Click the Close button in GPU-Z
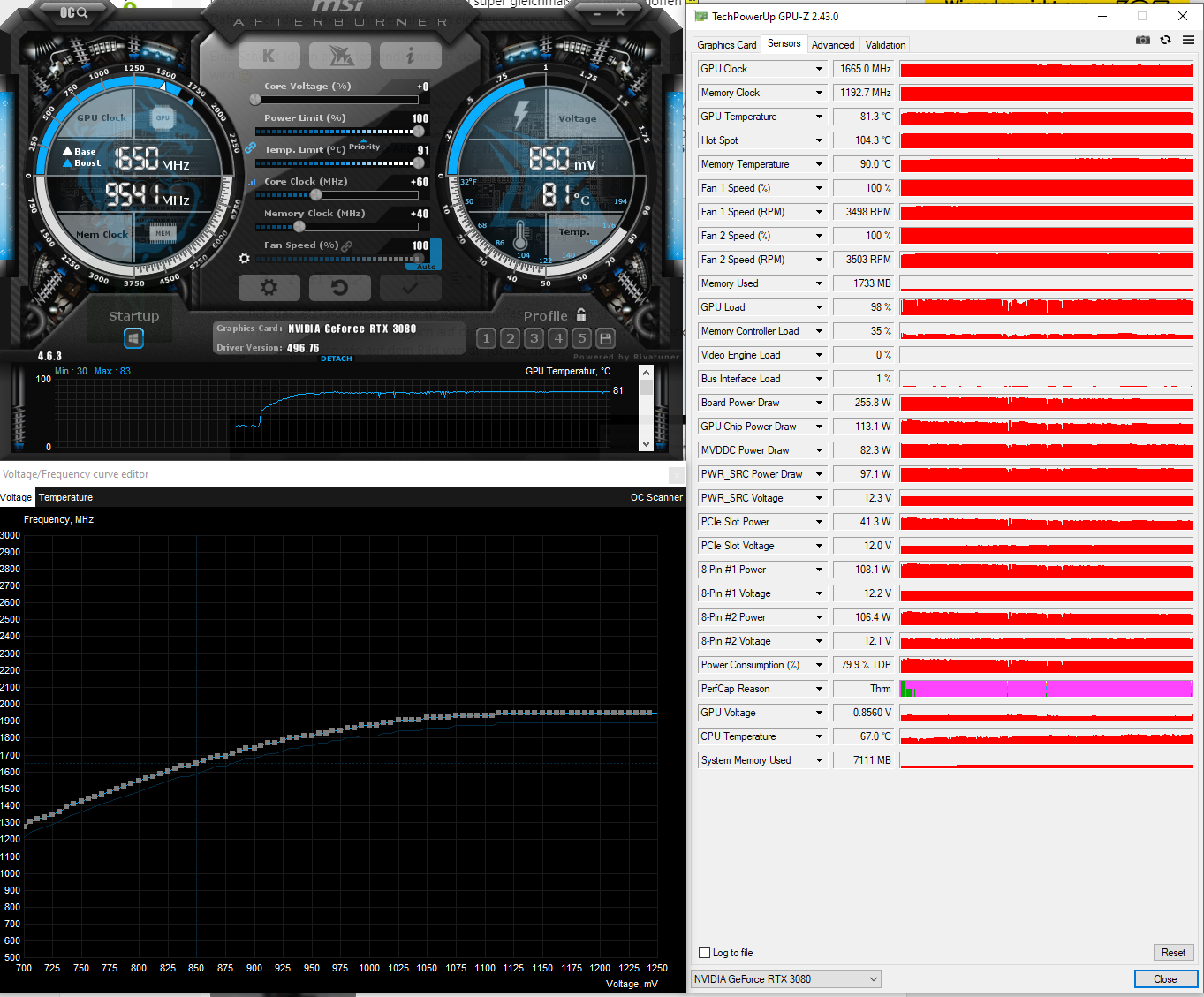The image size is (1204, 997). tap(1165, 979)
